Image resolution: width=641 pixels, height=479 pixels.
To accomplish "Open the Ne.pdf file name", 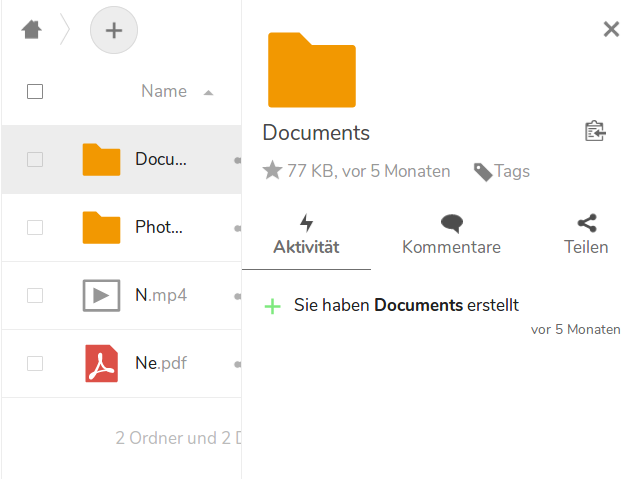I will pyautogui.click(x=160, y=363).
